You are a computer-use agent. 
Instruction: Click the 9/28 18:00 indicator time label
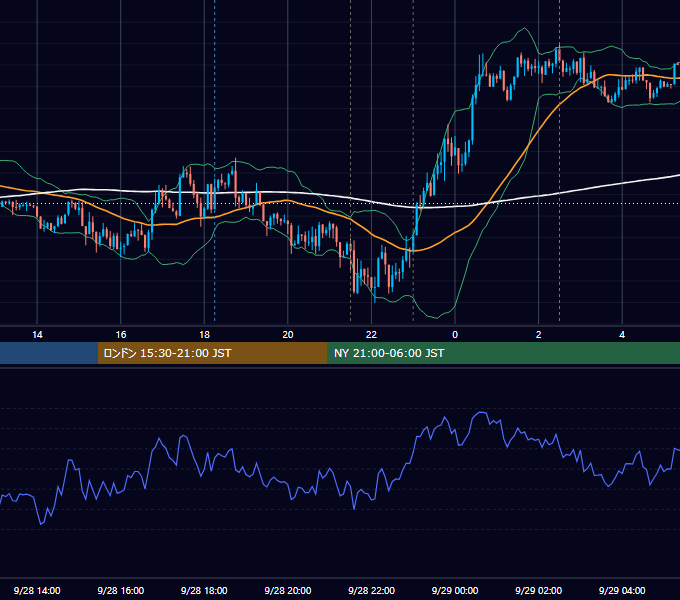[204, 590]
